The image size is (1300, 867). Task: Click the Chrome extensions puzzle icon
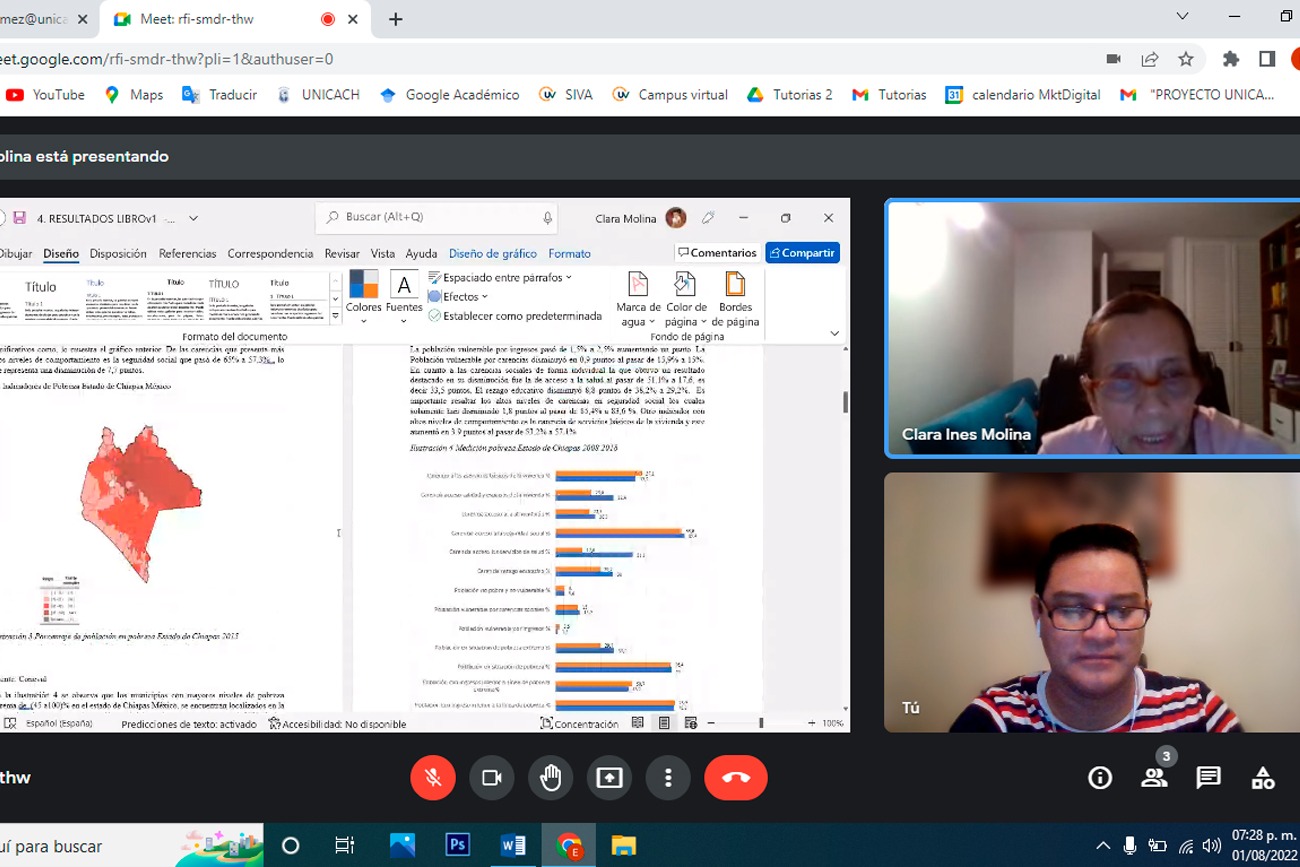click(x=1230, y=59)
